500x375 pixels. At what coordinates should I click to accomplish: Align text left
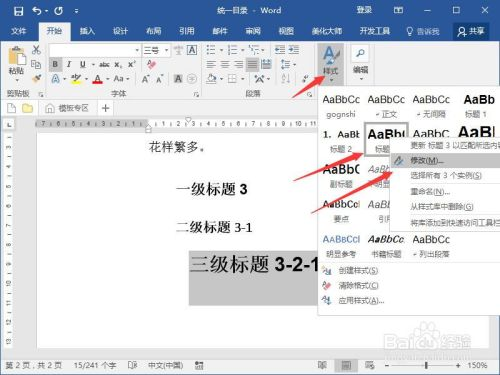pos(211,64)
